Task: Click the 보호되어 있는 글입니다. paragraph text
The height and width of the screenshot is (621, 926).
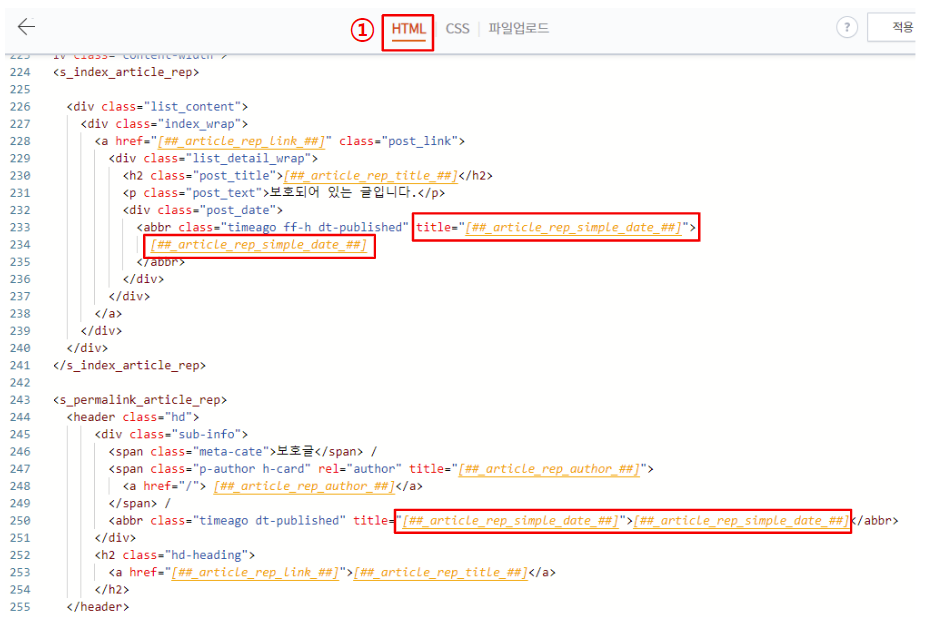Action: point(343,192)
